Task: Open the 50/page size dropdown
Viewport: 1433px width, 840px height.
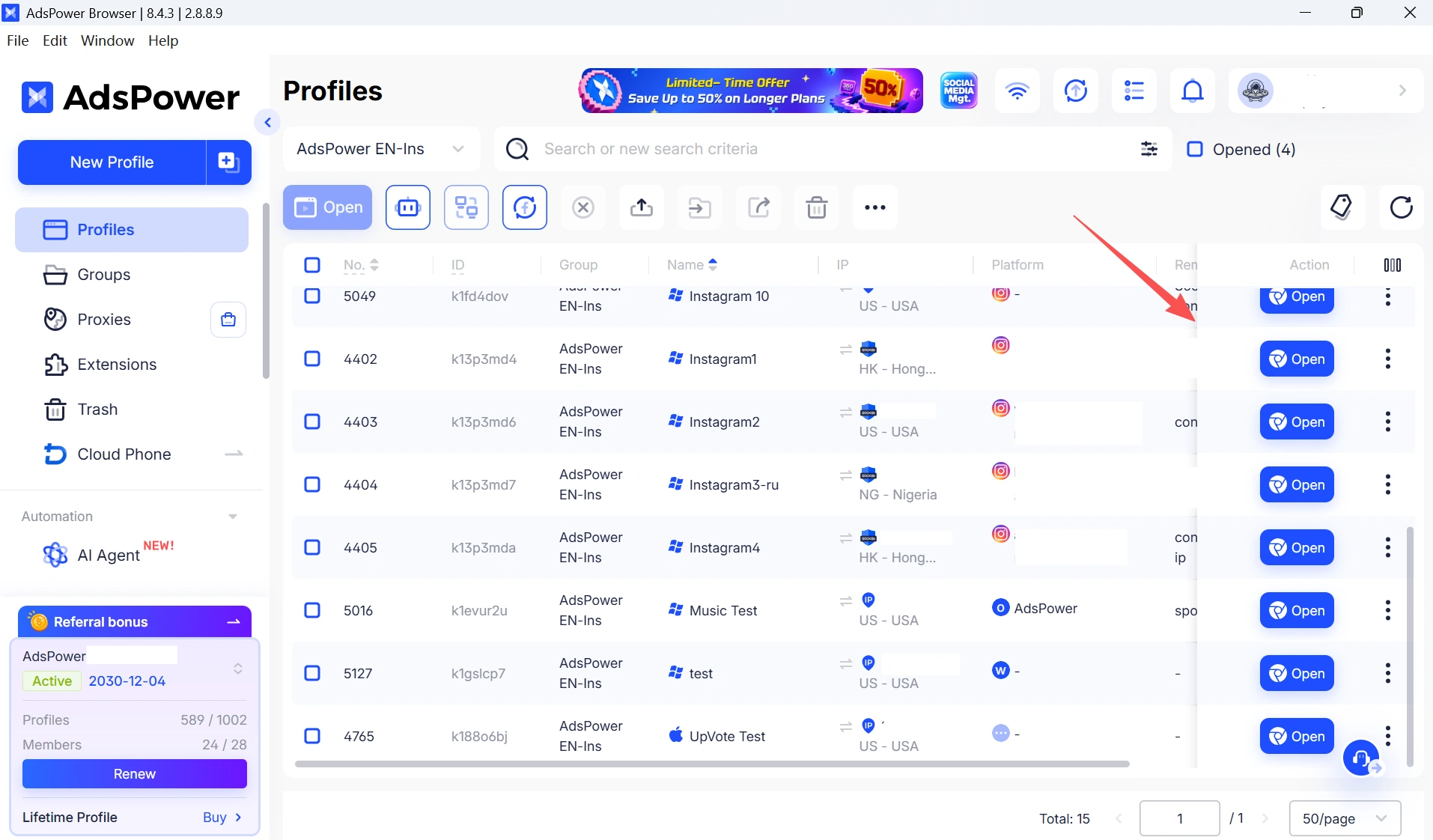Action: 1345,818
